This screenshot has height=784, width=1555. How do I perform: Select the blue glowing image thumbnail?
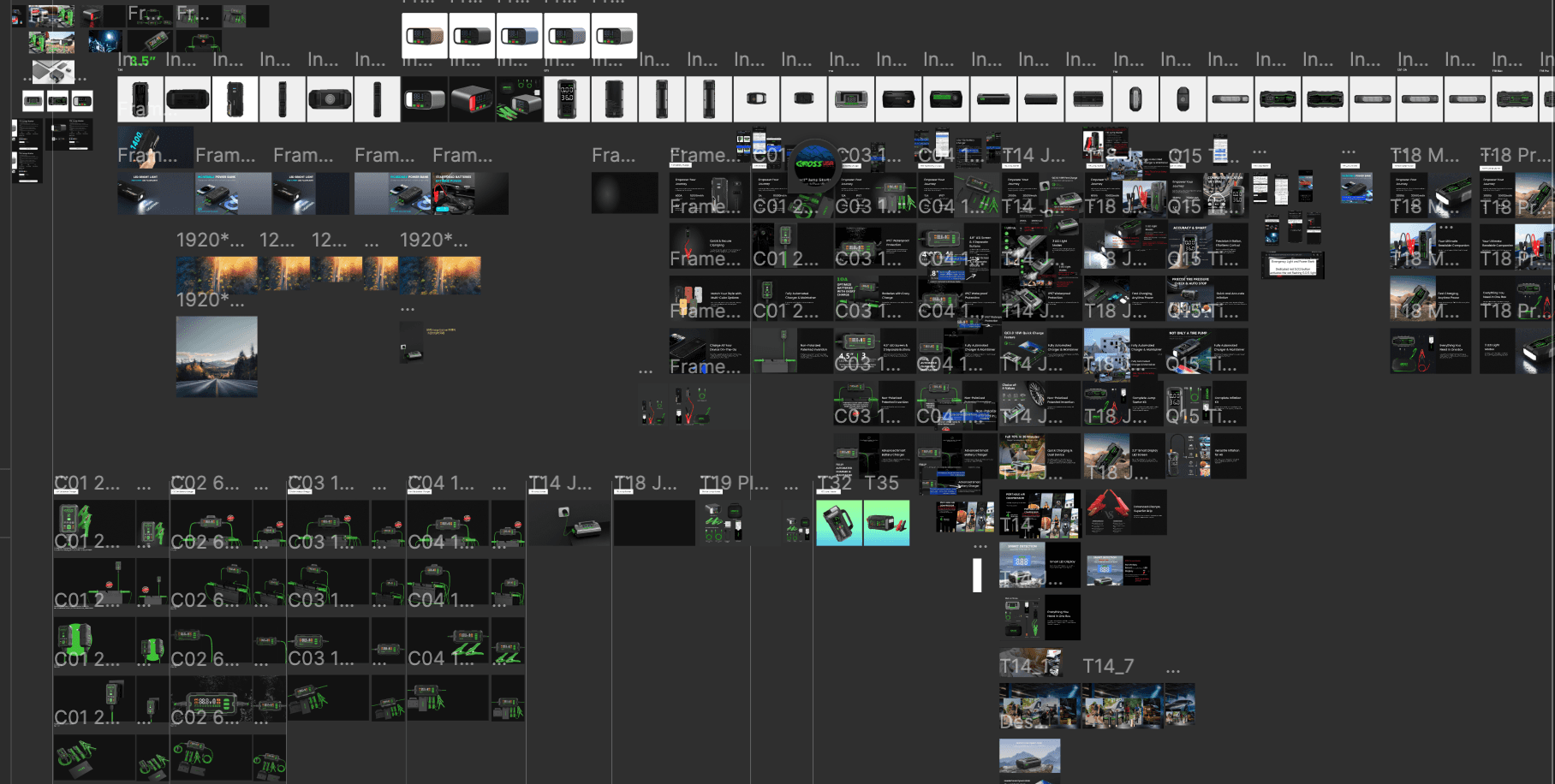point(104,41)
